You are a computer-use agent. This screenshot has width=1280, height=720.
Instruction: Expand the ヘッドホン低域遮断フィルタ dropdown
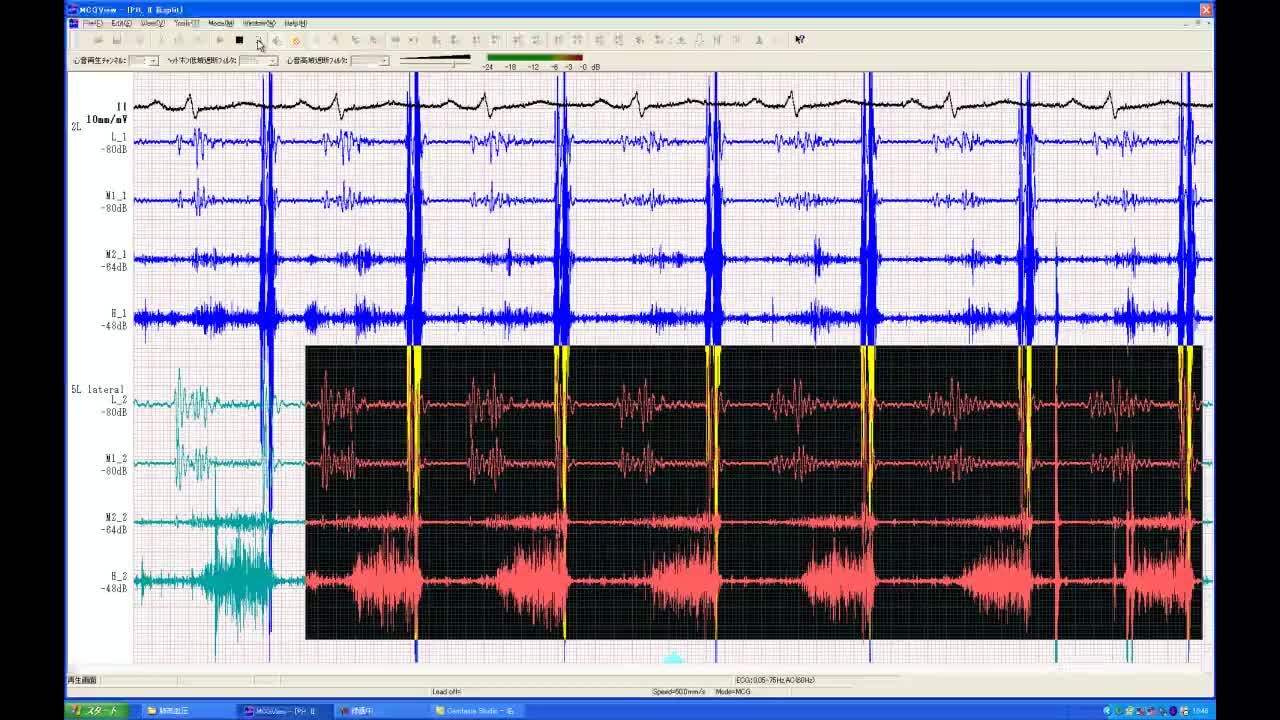(x=271, y=61)
